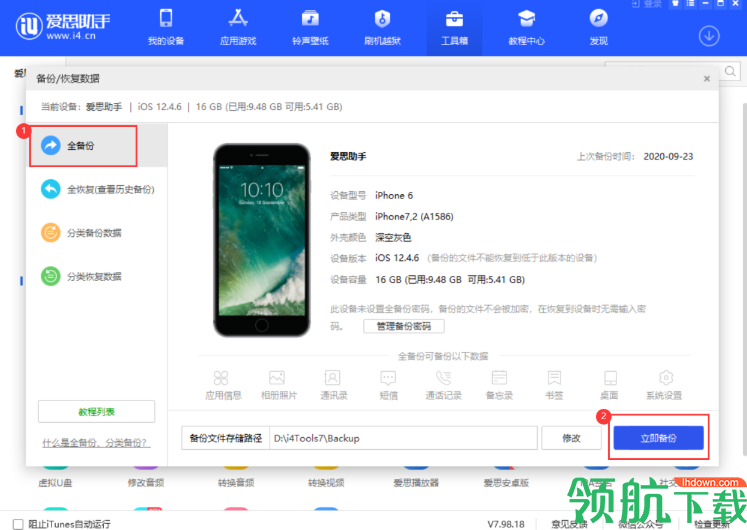Screen dimensions: 747x530
Task: Click the 应用信息 data icon
Action: (223, 385)
